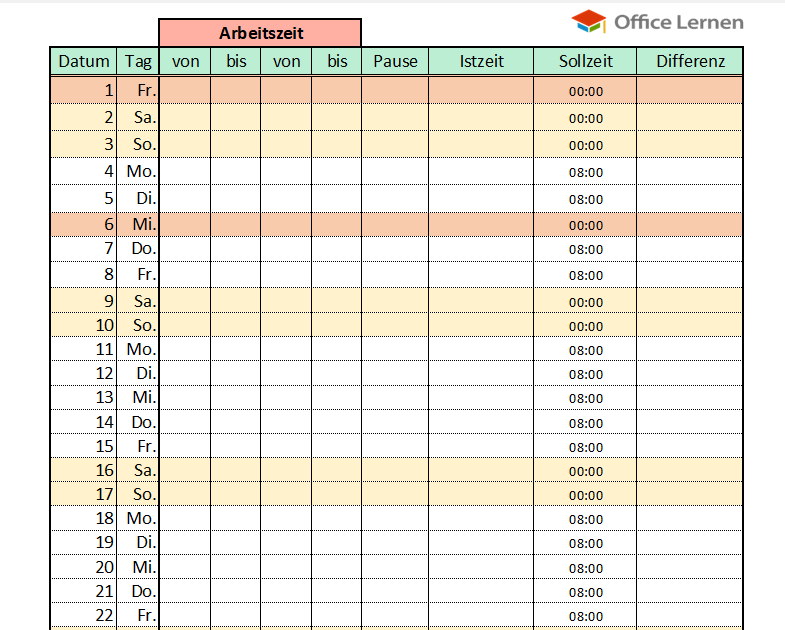Select the Do. cell in row 21
The height and width of the screenshot is (630, 785).
coord(138,591)
